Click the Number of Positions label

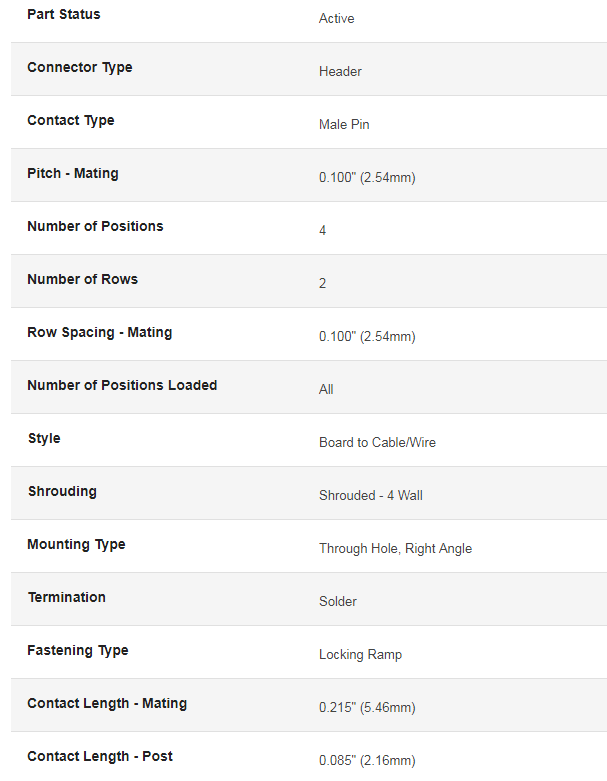pyautogui.click(x=95, y=226)
